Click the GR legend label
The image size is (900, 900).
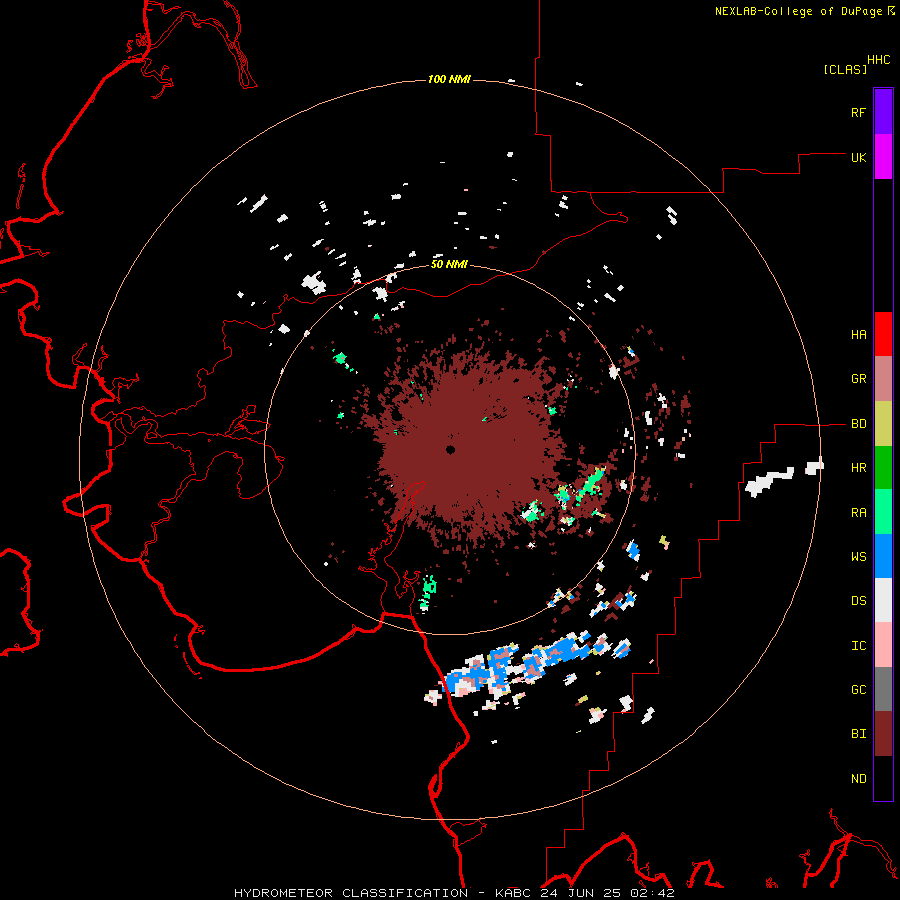858,379
